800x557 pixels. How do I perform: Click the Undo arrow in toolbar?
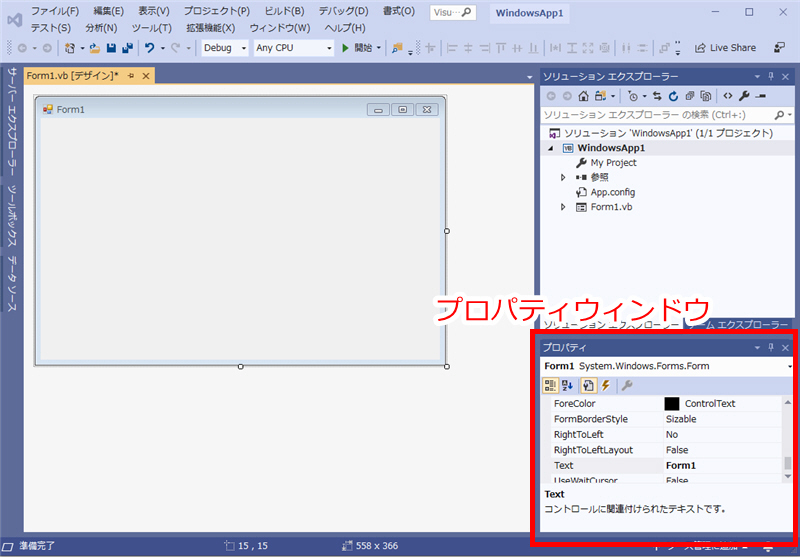(149, 48)
